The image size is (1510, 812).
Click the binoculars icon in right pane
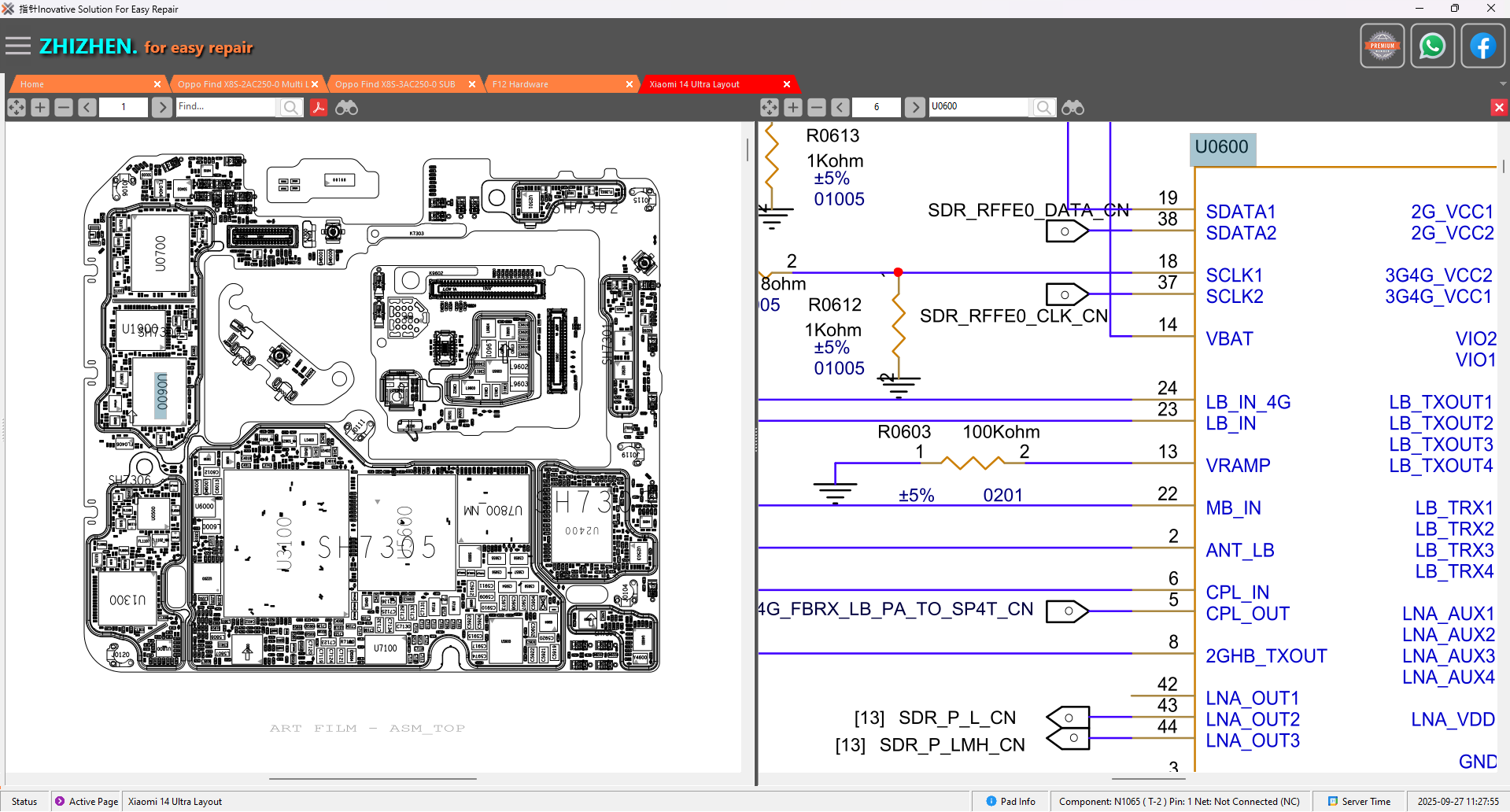[1073, 107]
